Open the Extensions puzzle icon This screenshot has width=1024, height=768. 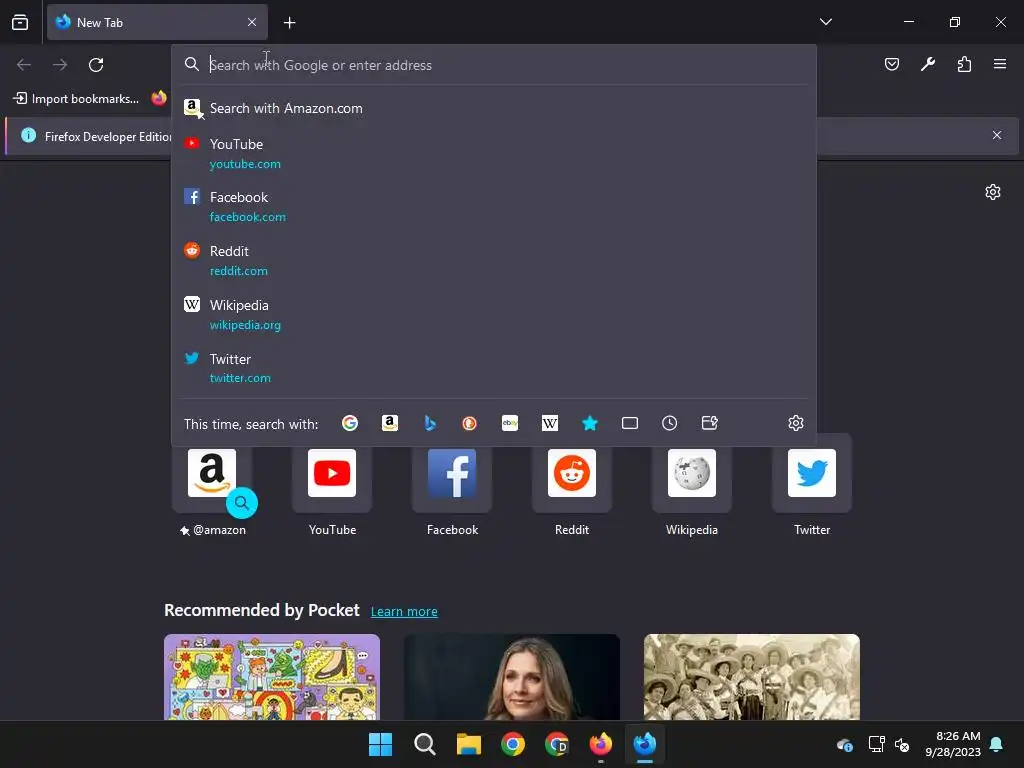pos(964,64)
